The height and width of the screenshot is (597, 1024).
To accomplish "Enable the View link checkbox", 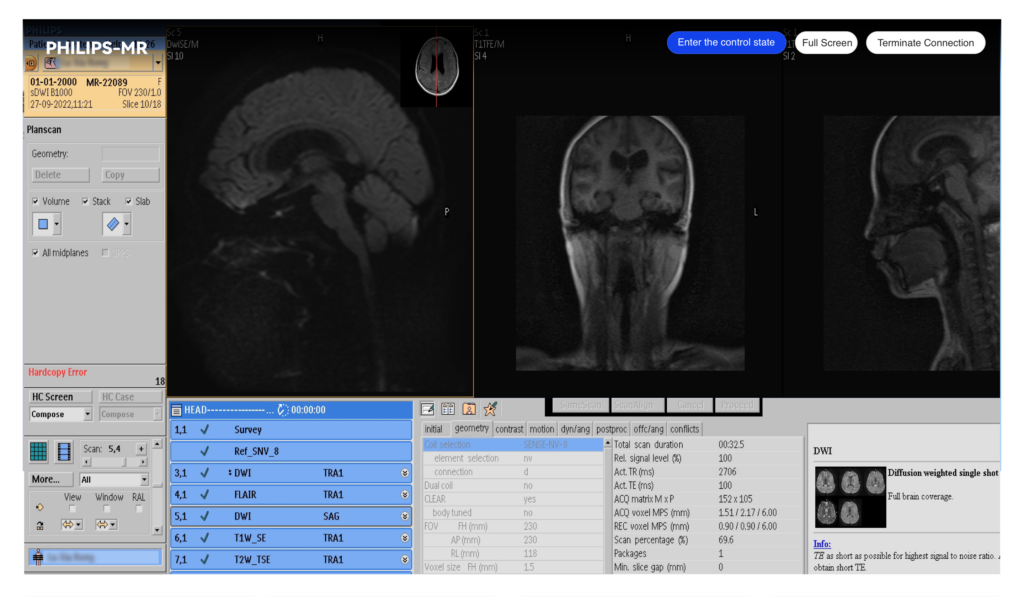I will (x=72, y=509).
